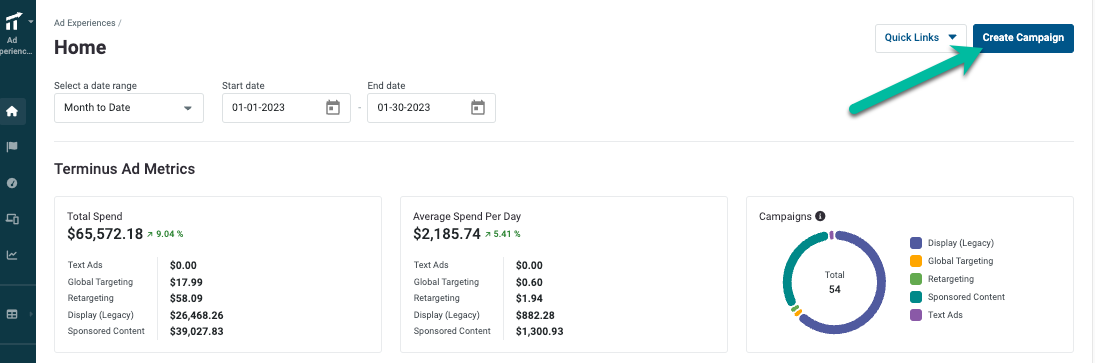The height and width of the screenshot is (363, 1095).
Task: Expand the Month to Date range dropdown
Action: (129, 108)
